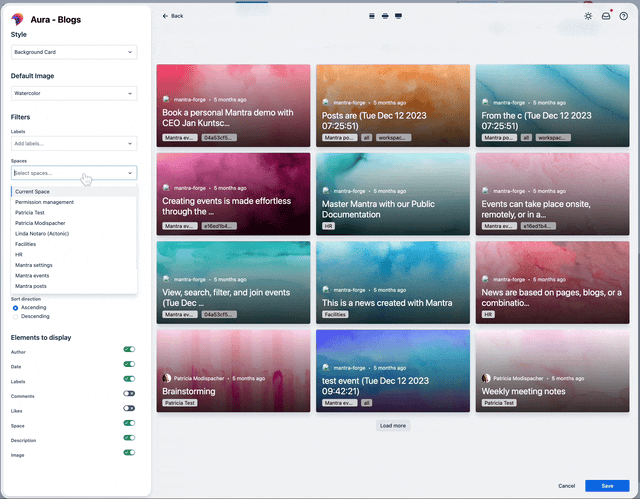Toggle the Image element switch
Screen dimensions: 640x499
[129, 452]
